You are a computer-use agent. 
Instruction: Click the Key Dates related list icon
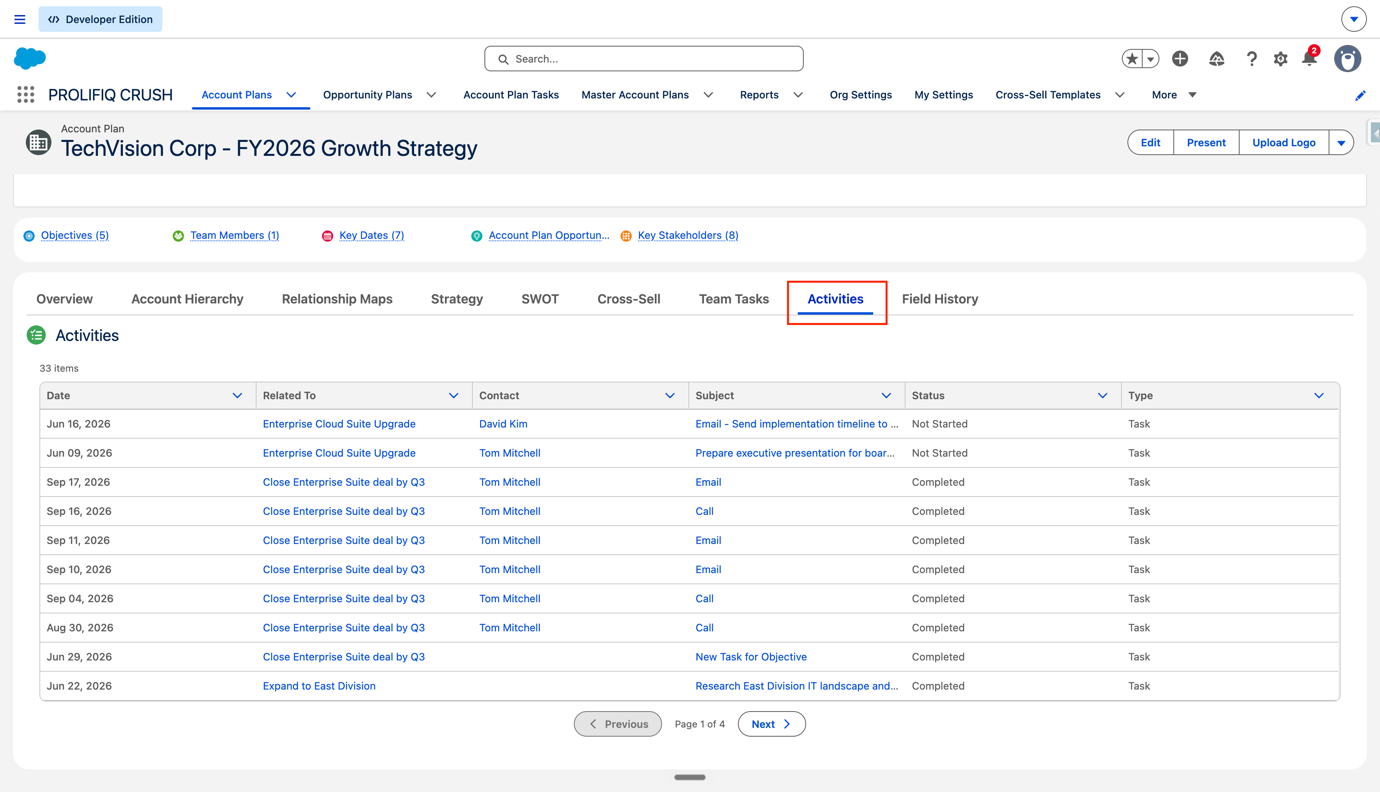pyautogui.click(x=327, y=236)
